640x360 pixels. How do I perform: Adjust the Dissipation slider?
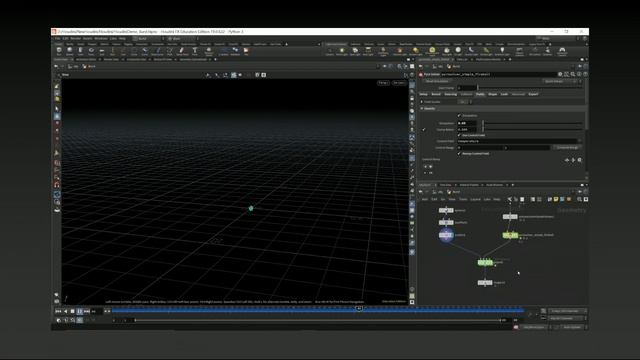tap(532, 123)
